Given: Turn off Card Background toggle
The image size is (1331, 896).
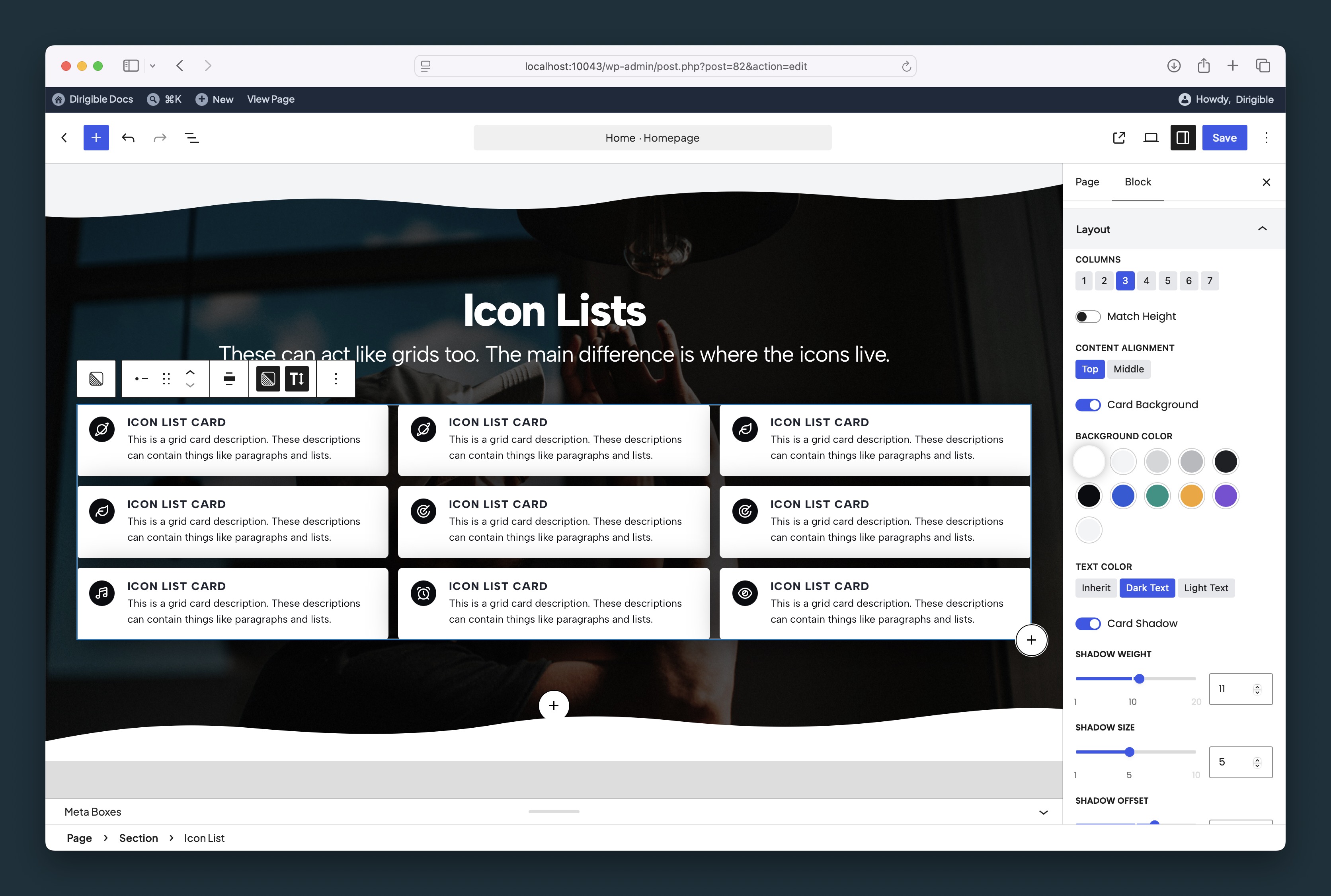Looking at the screenshot, I should click(x=1087, y=405).
